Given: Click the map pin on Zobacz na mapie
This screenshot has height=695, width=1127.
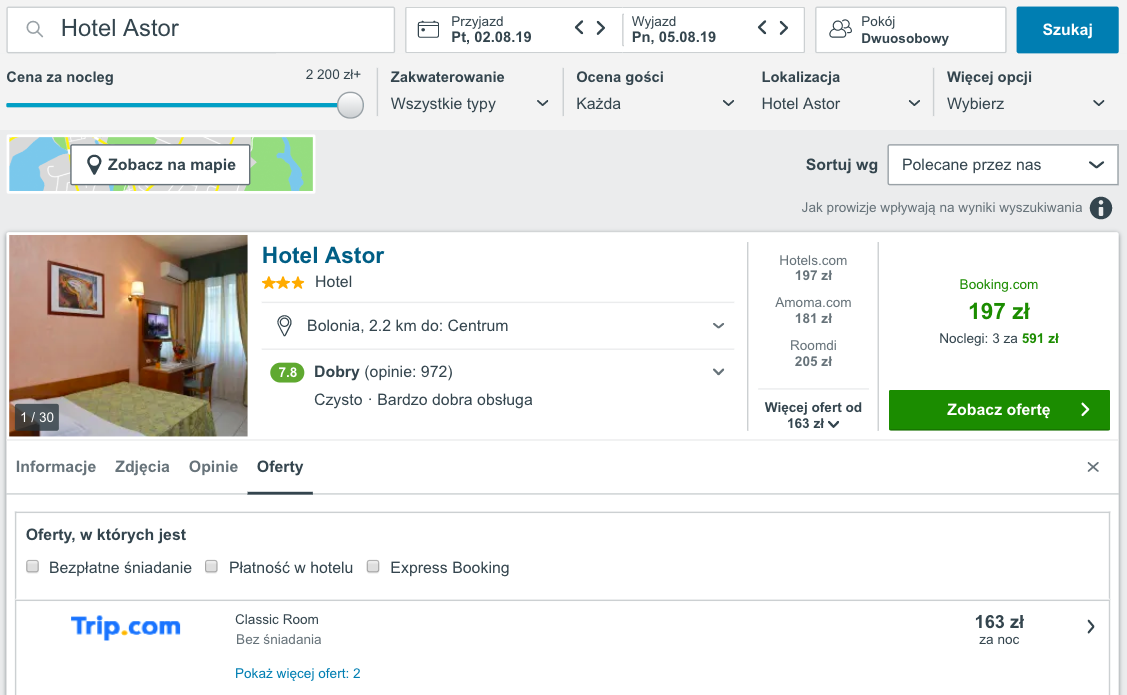Looking at the screenshot, I should point(93,165).
